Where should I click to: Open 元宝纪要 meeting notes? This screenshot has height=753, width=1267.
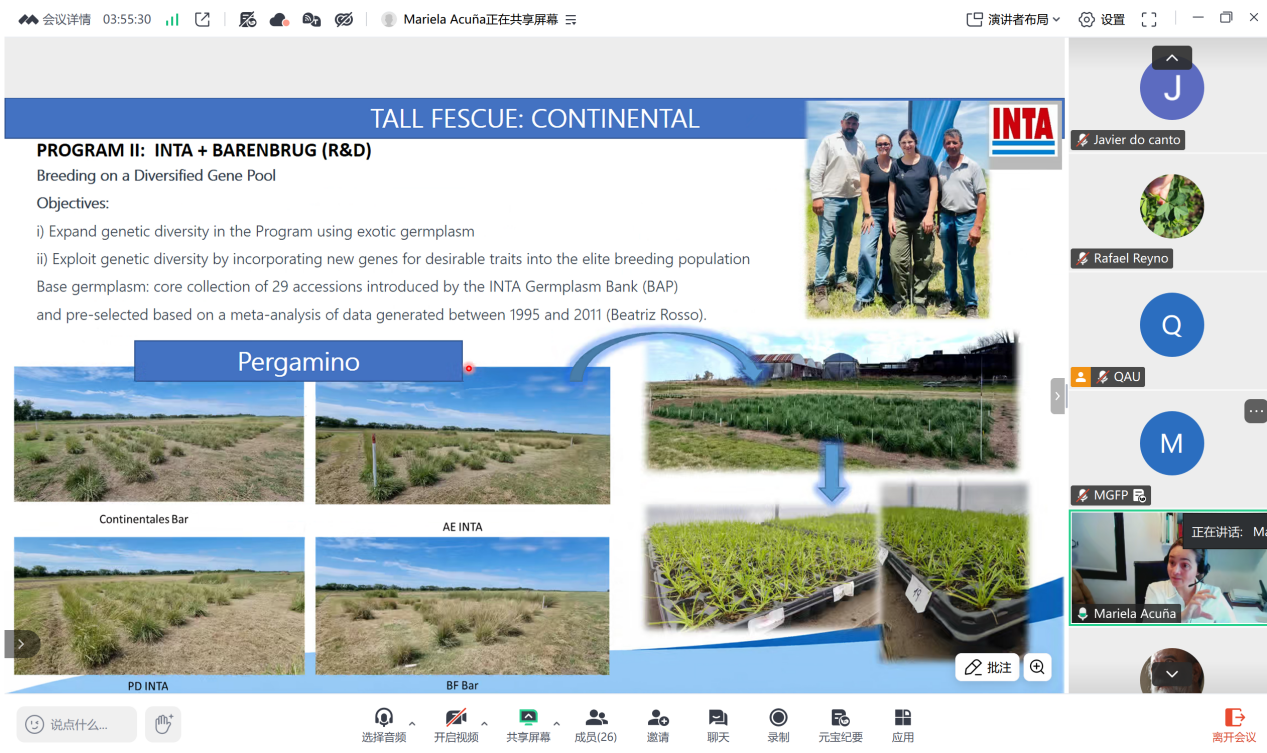(841, 725)
